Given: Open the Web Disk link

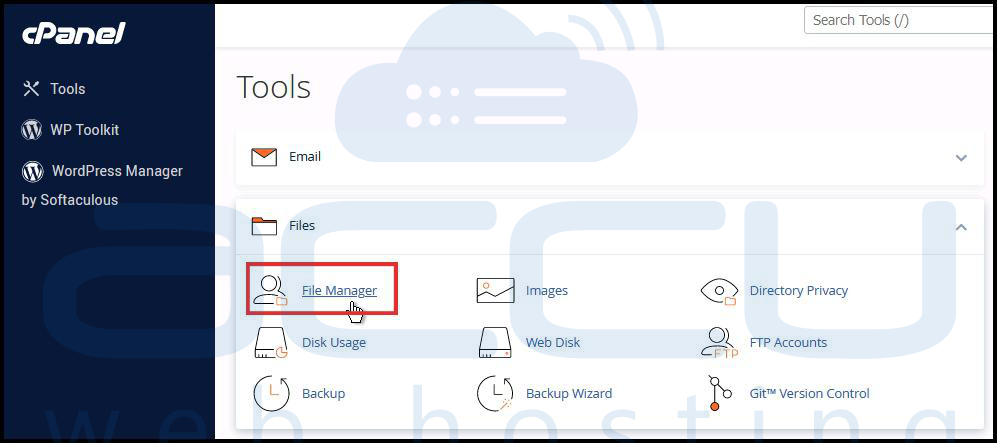Looking at the screenshot, I should point(553,343).
